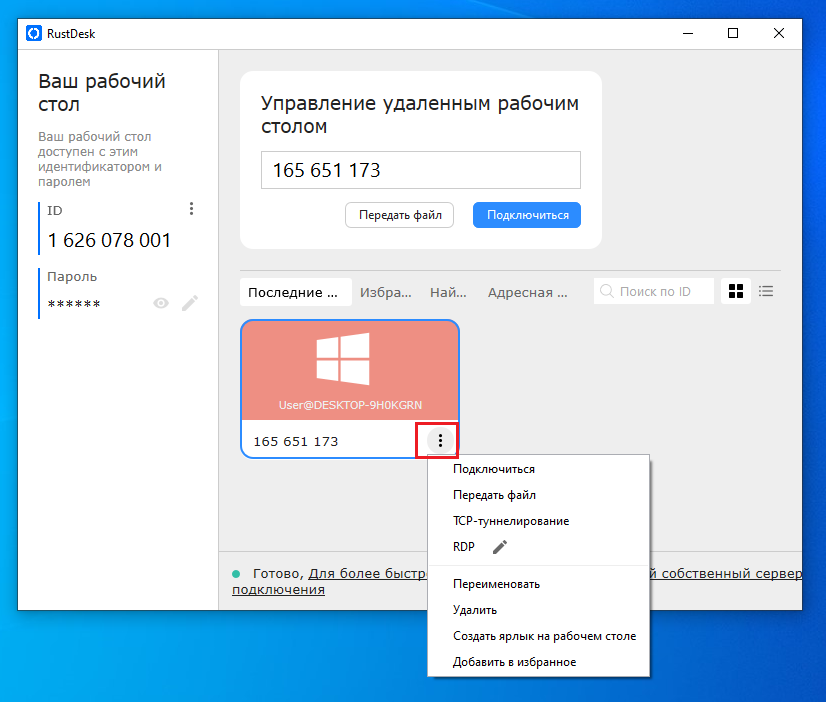826x702 pixels.
Task: Choose Удалить in the context menu
Action: click(x=538, y=610)
